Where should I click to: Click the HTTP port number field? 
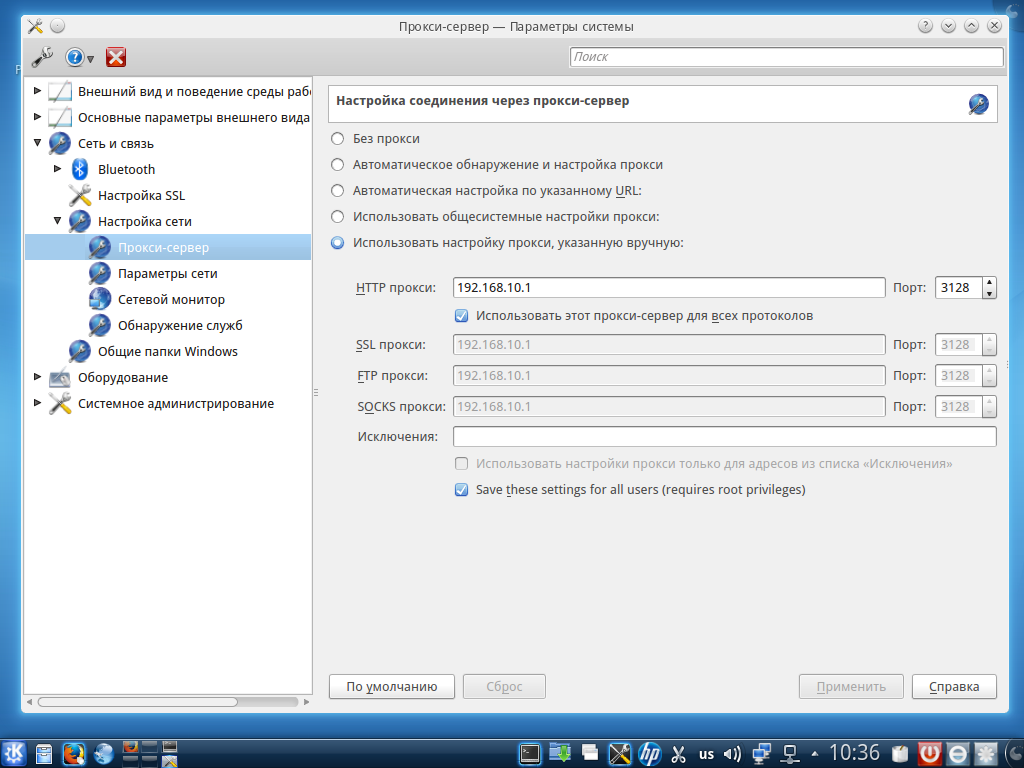958,287
